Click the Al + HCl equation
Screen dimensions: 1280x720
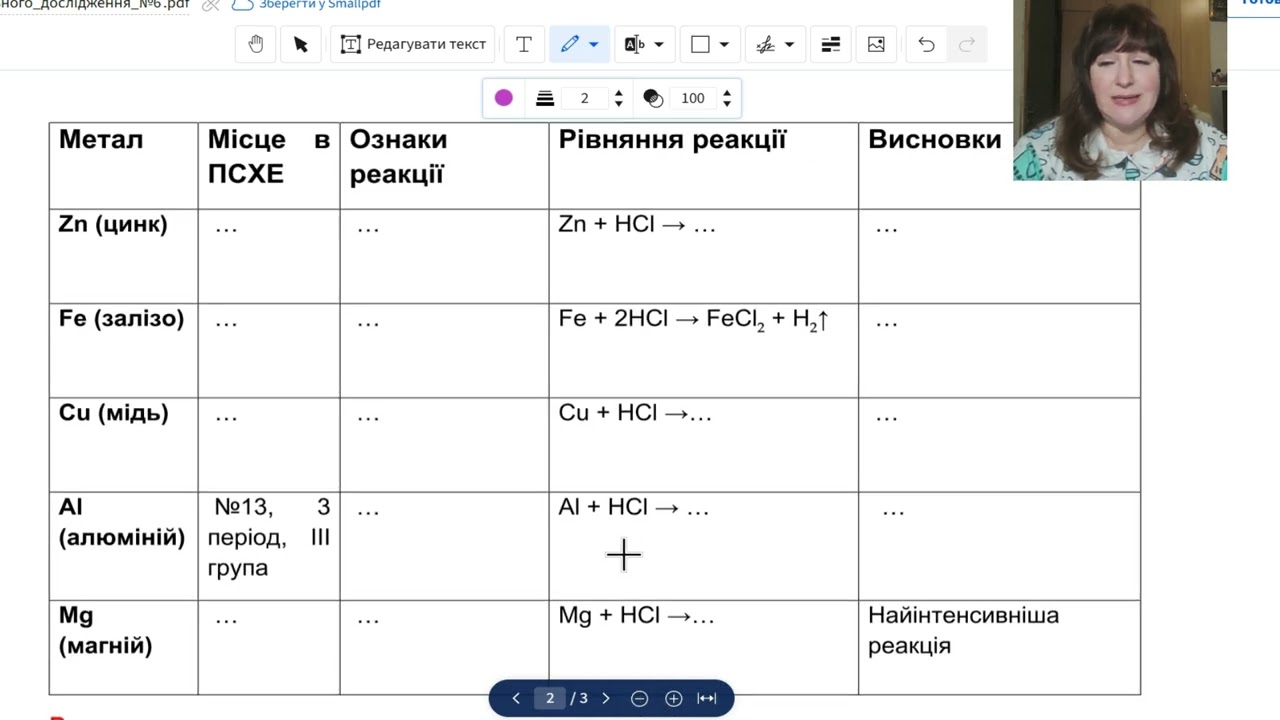click(633, 507)
